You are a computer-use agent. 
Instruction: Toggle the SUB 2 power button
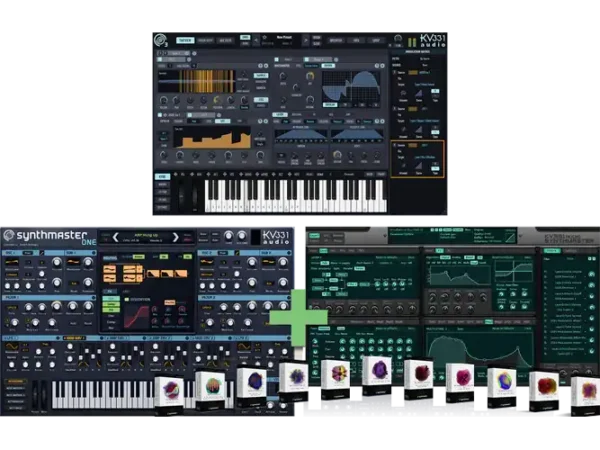click(x=289, y=253)
